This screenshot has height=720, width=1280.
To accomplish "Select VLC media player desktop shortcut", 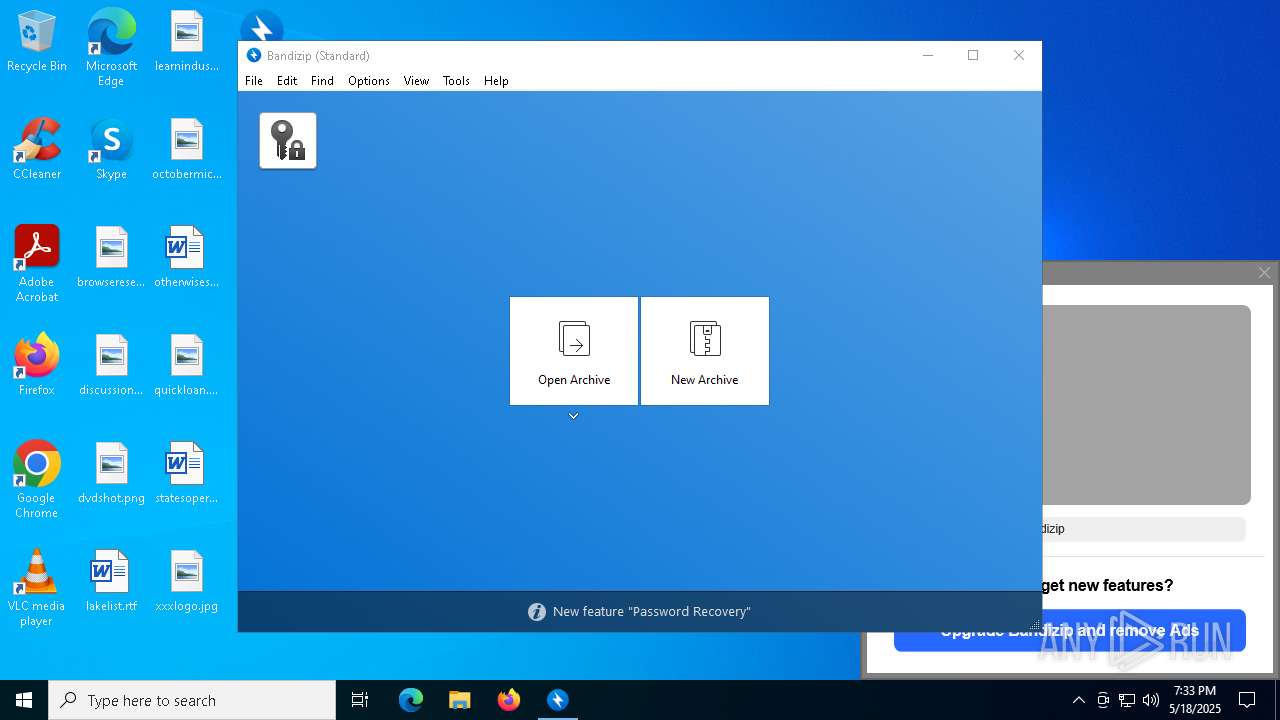I will point(37,588).
